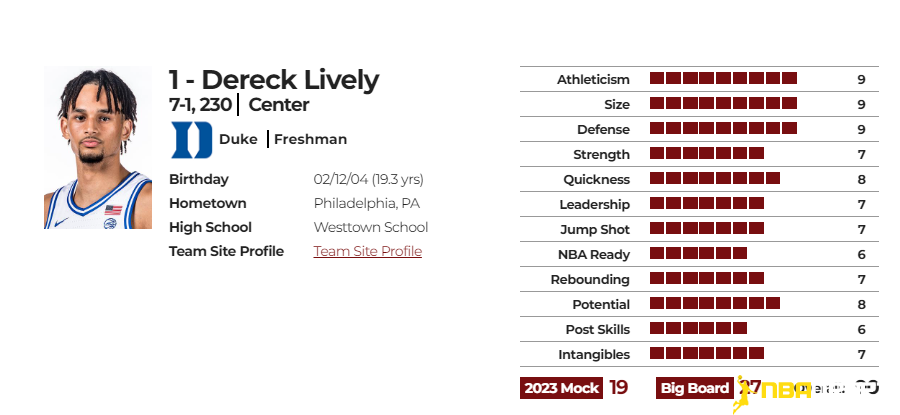Select the Rebounding row label

coord(590,280)
